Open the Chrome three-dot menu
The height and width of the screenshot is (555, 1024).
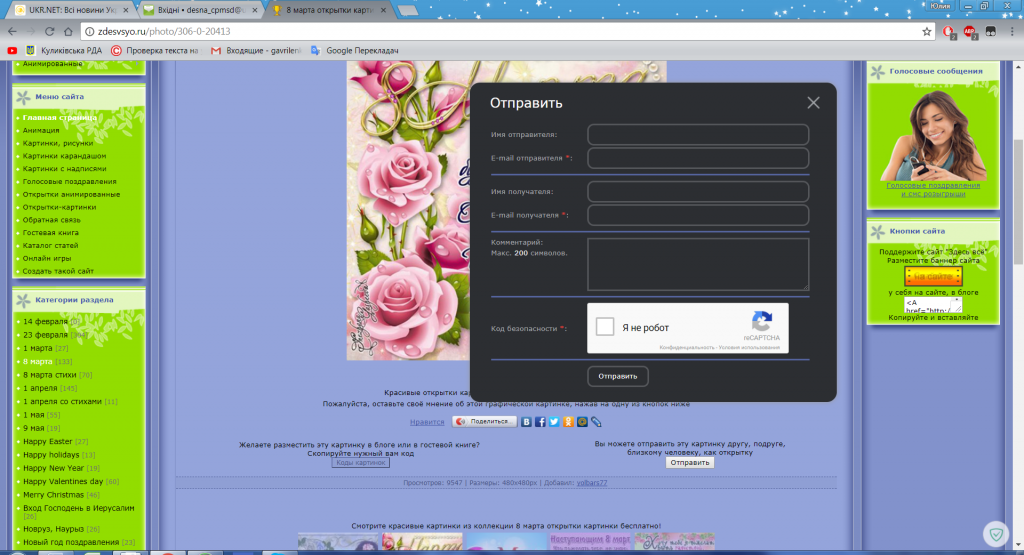point(1012,31)
